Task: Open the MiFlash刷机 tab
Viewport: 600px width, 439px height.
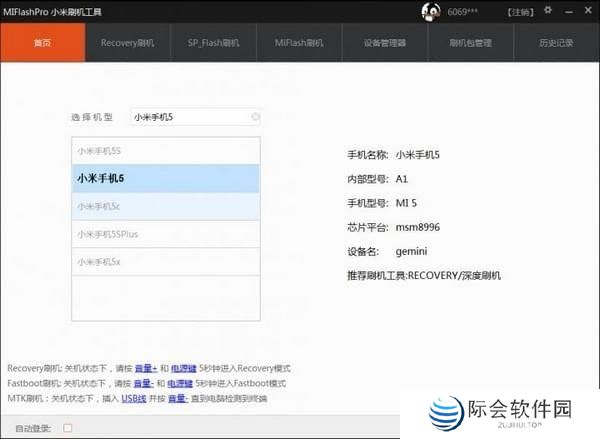Action: pyautogui.click(x=299, y=42)
